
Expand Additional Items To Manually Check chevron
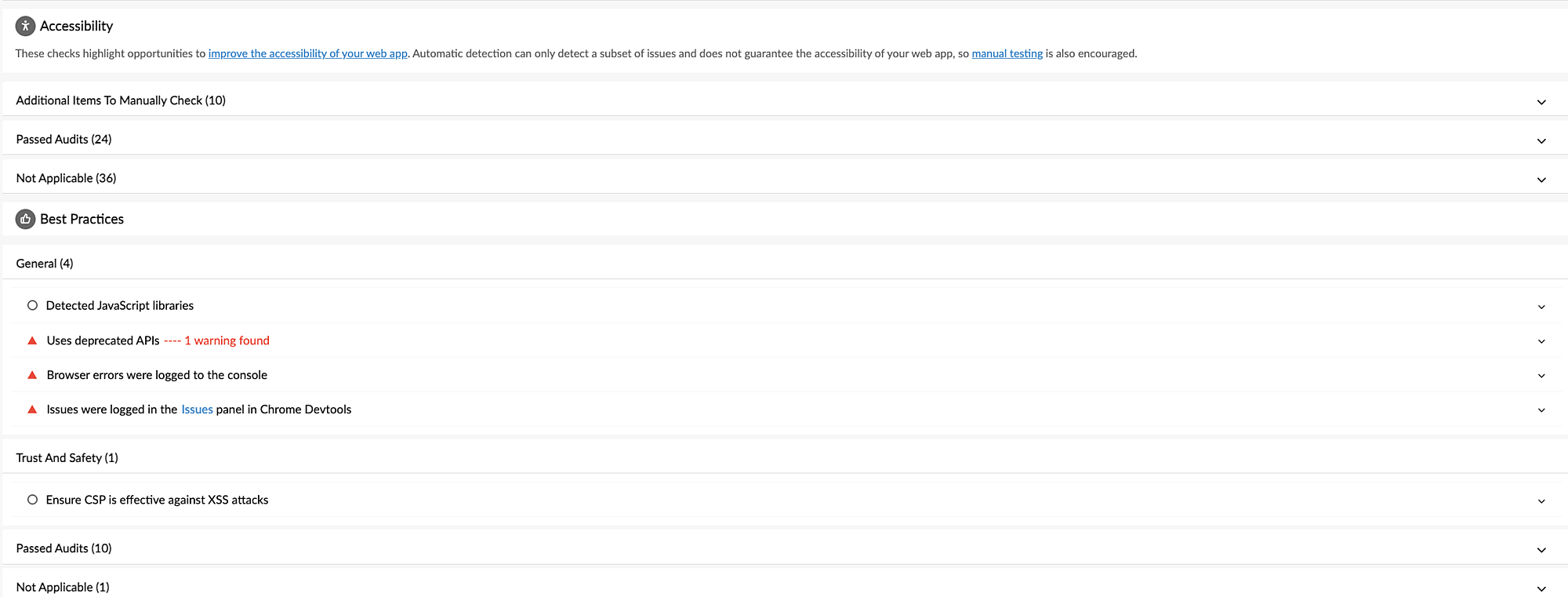click(1541, 102)
